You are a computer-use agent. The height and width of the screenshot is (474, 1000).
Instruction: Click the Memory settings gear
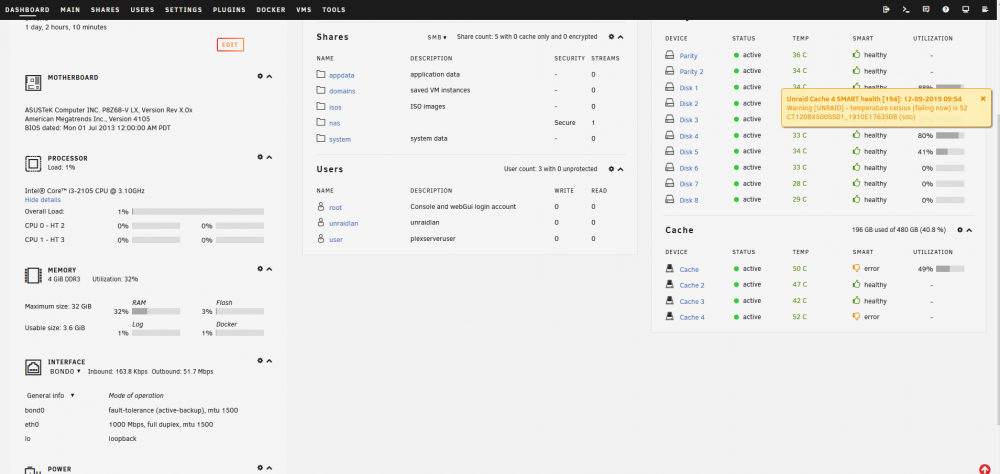point(260,269)
